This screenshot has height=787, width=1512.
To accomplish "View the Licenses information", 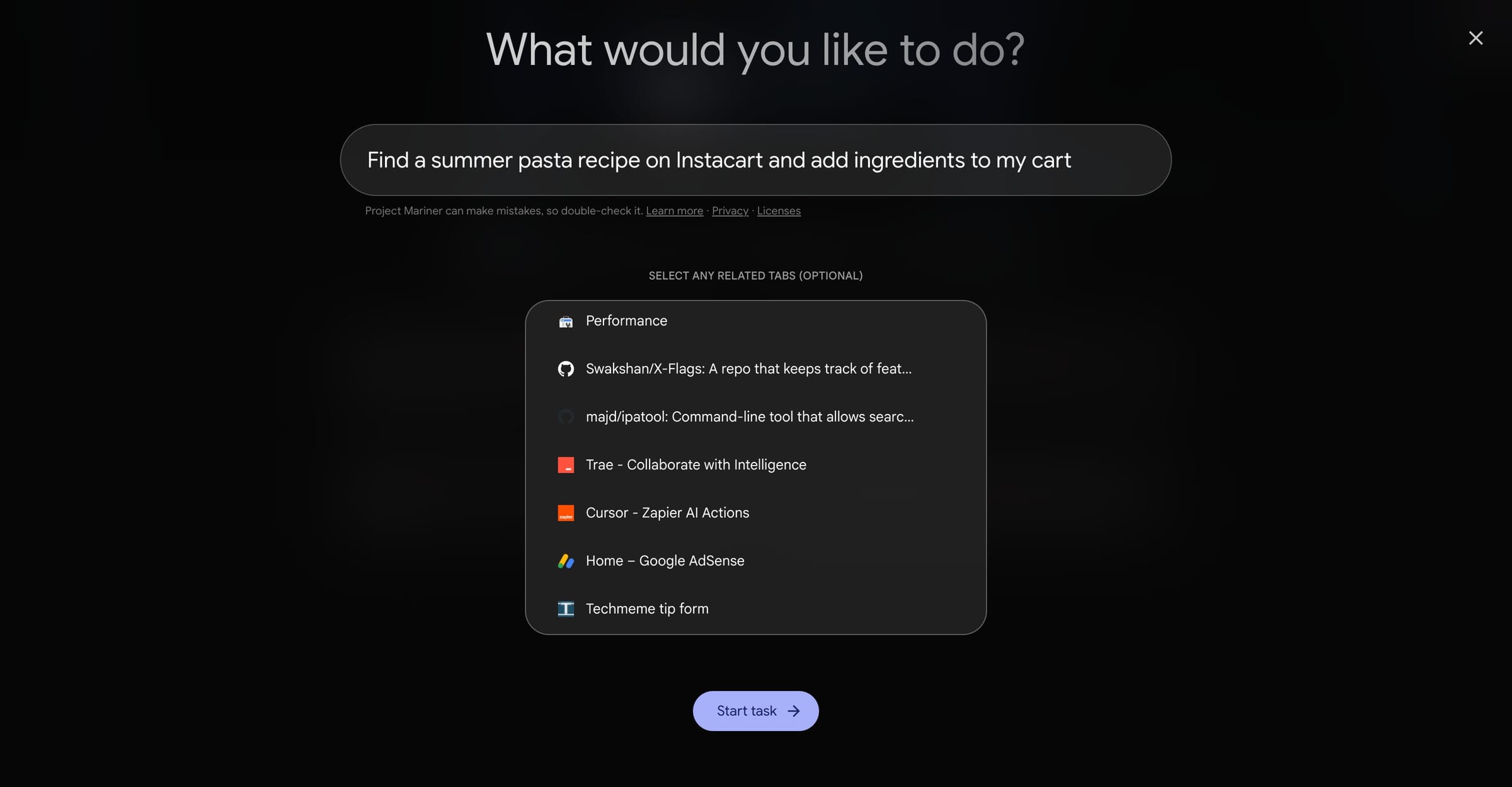I will (779, 210).
